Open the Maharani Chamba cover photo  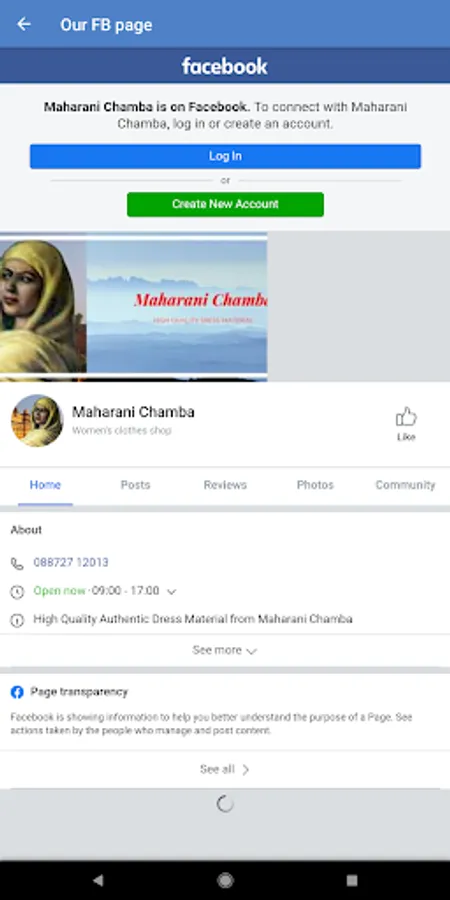(134, 307)
